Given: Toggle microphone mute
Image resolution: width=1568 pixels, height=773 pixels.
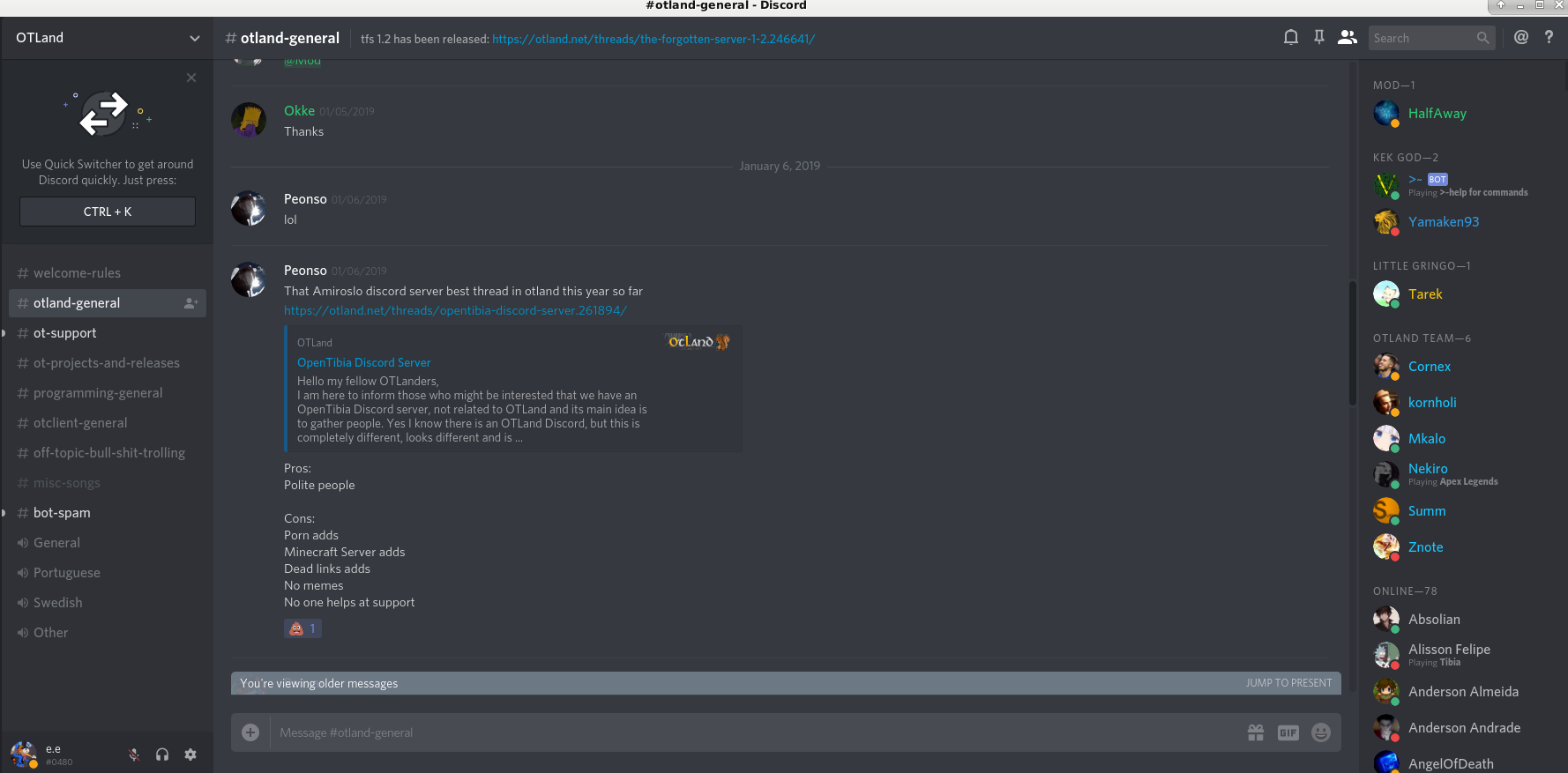Looking at the screenshot, I should click(x=134, y=754).
